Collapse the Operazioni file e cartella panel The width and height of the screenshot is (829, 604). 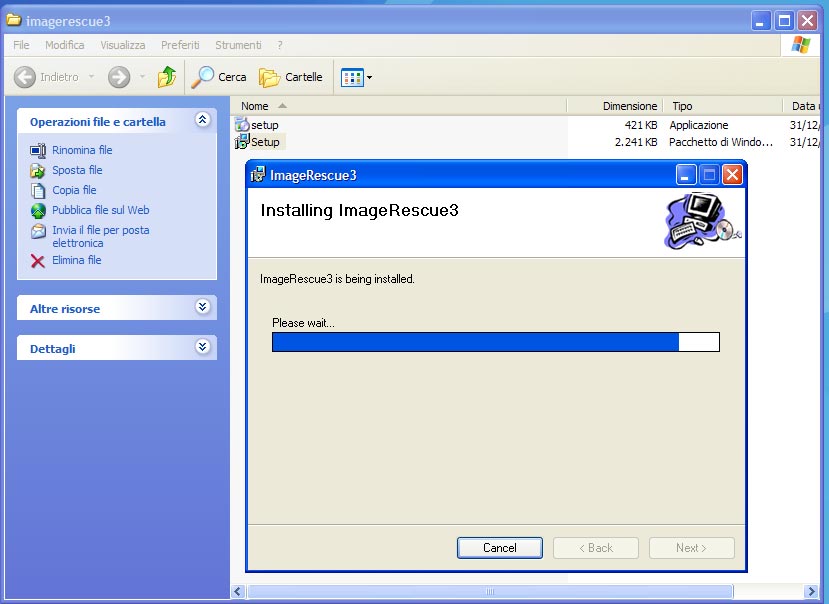point(202,120)
